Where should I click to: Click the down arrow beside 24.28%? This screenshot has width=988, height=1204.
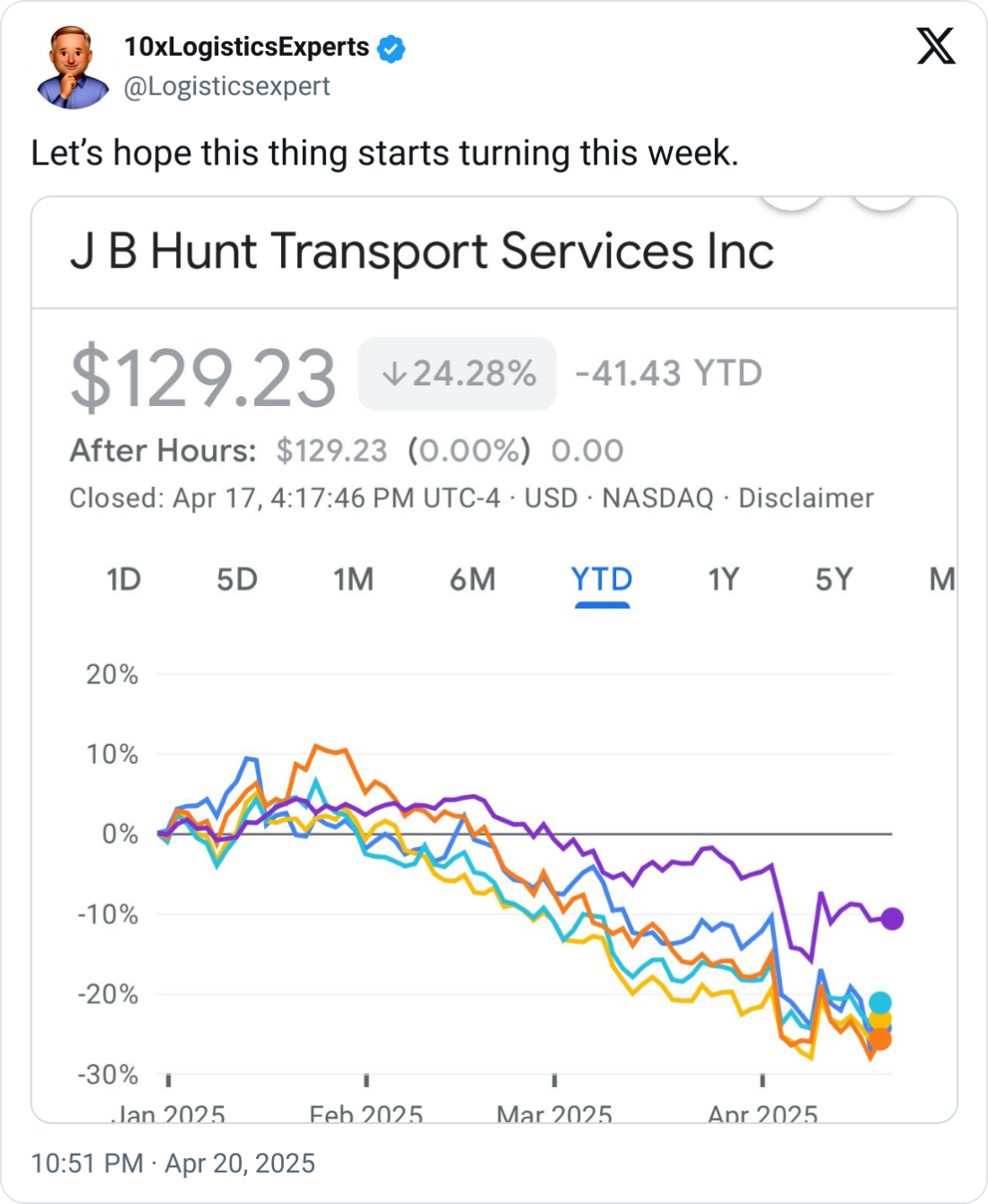click(393, 374)
